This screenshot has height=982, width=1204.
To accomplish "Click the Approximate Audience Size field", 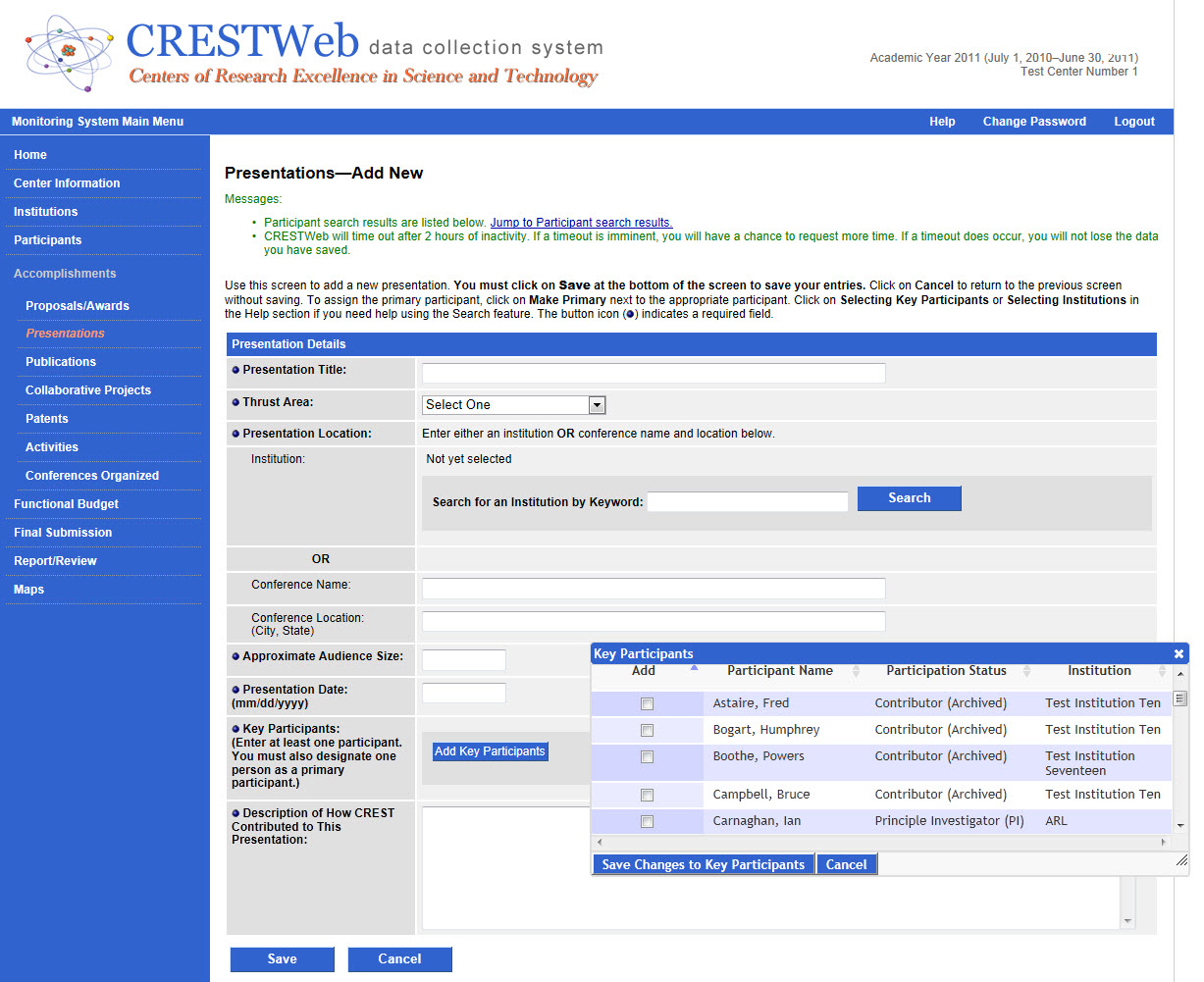I will click(x=464, y=660).
